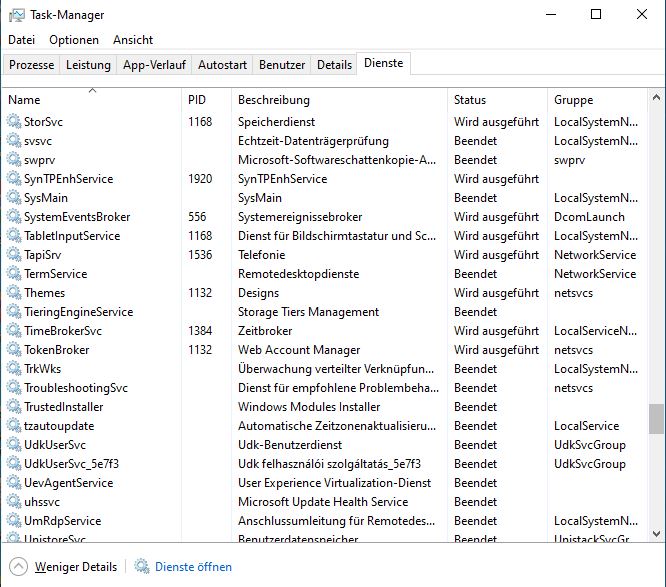The height and width of the screenshot is (587, 666).
Task: Click the TimeBrokerSvc gear icon
Action: 14,330
